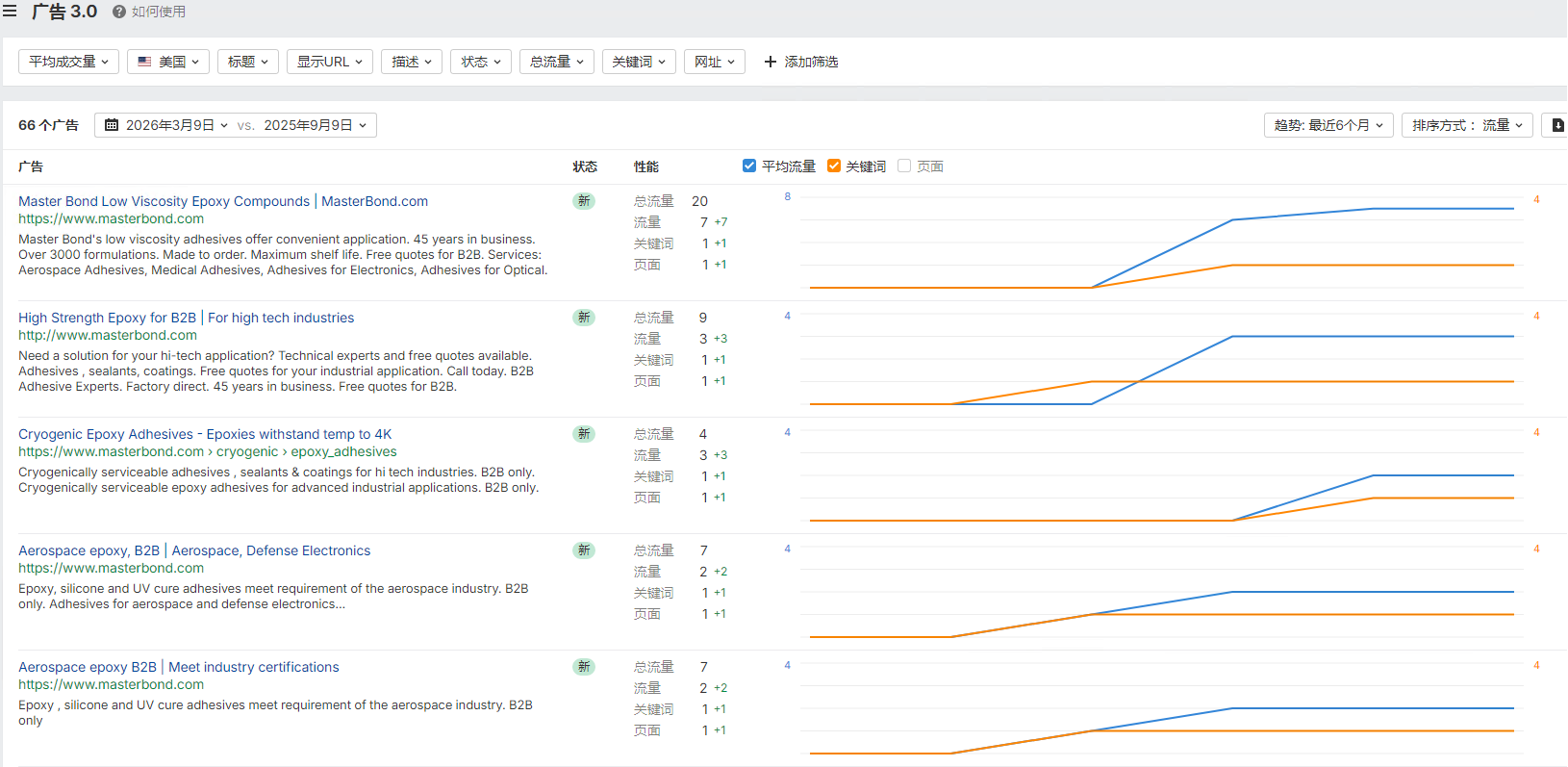
Task: Open the 总流量 filter menu
Action: (556, 62)
